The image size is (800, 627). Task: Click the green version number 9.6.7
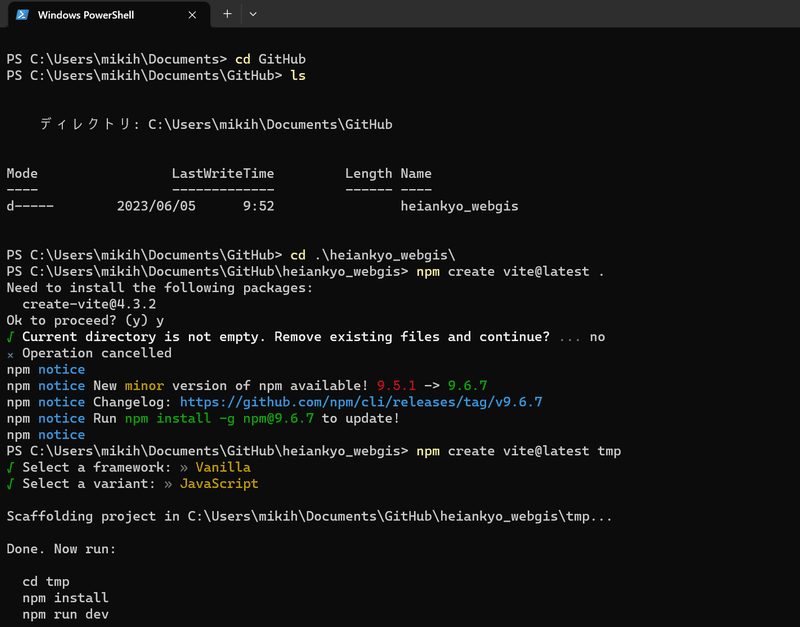click(467, 386)
